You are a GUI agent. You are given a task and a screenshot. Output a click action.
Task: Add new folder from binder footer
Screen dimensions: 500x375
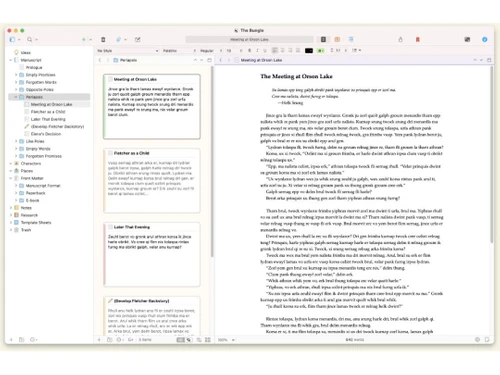tap(22, 340)
